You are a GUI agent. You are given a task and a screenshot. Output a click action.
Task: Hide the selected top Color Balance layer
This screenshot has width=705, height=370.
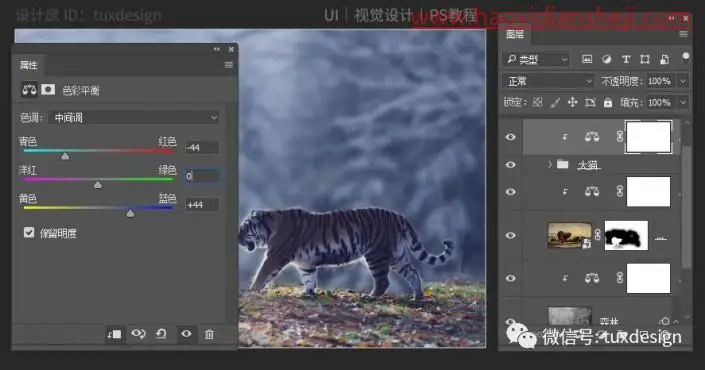[510, 137]
